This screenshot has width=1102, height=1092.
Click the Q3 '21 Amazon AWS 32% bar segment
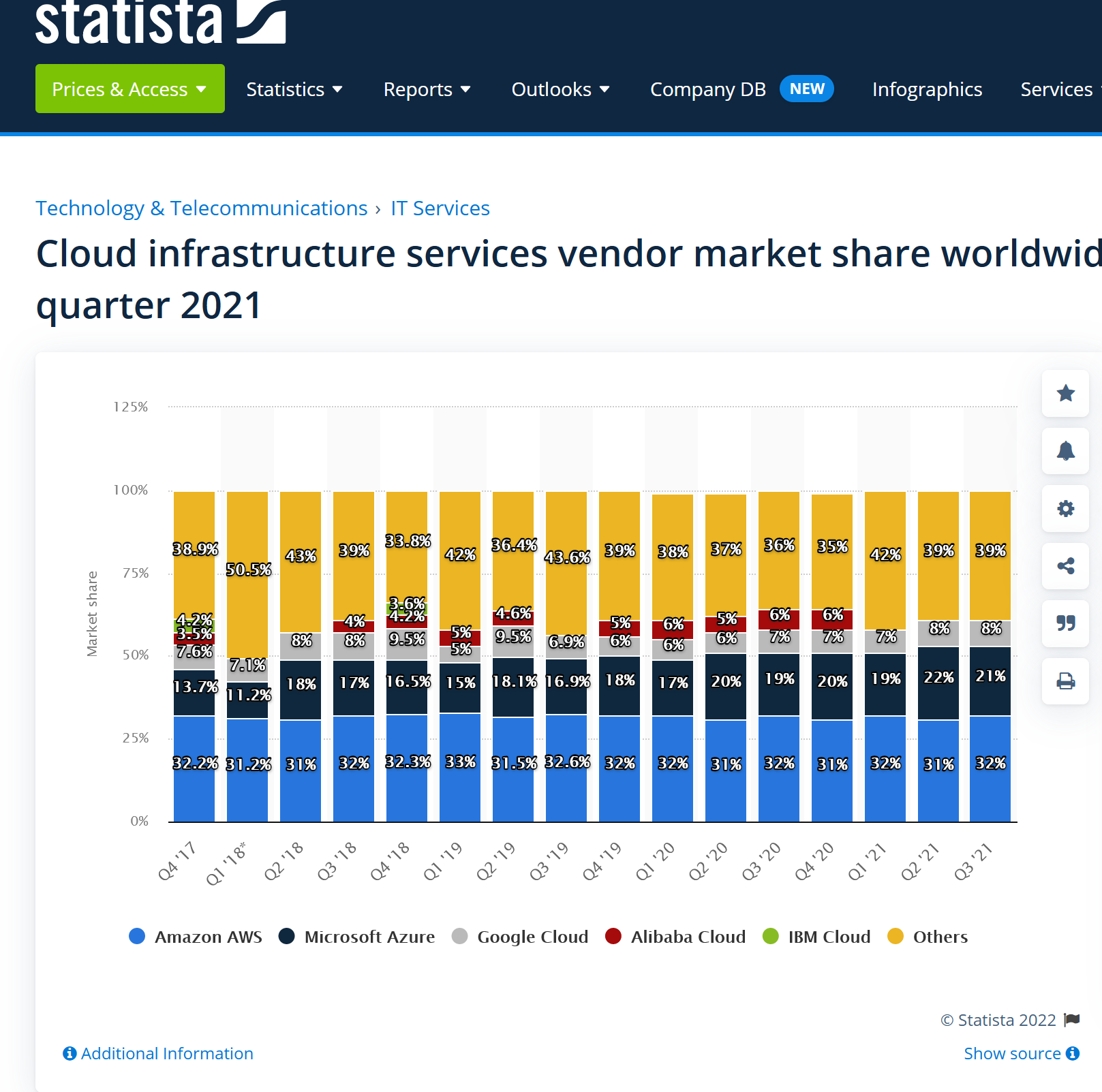tap(990, 769)
